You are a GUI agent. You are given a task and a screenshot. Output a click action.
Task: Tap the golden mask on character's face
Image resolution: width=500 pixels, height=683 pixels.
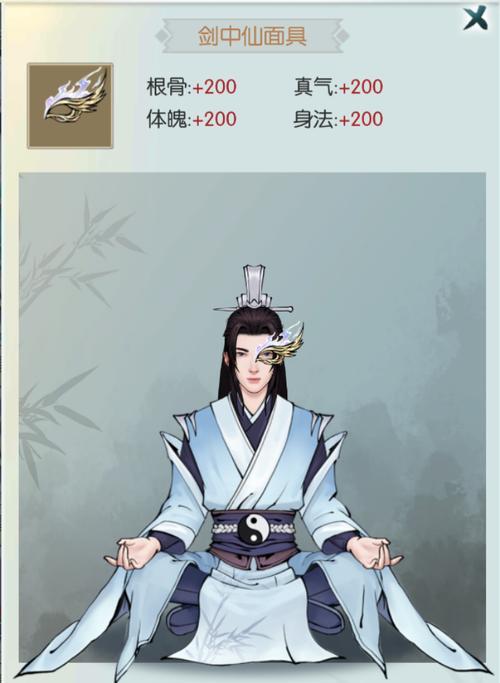280,344
